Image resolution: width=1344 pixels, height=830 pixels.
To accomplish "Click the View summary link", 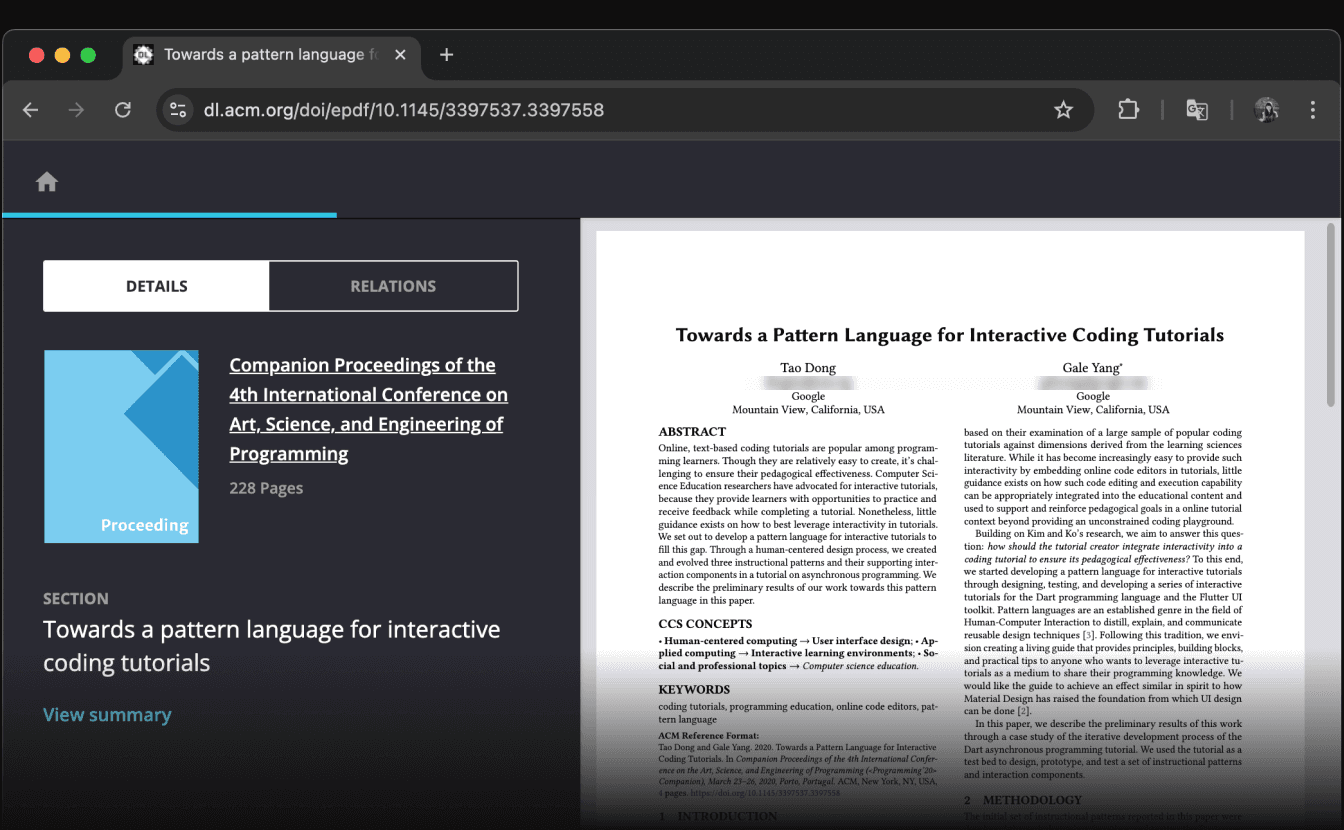I will 107,714.
